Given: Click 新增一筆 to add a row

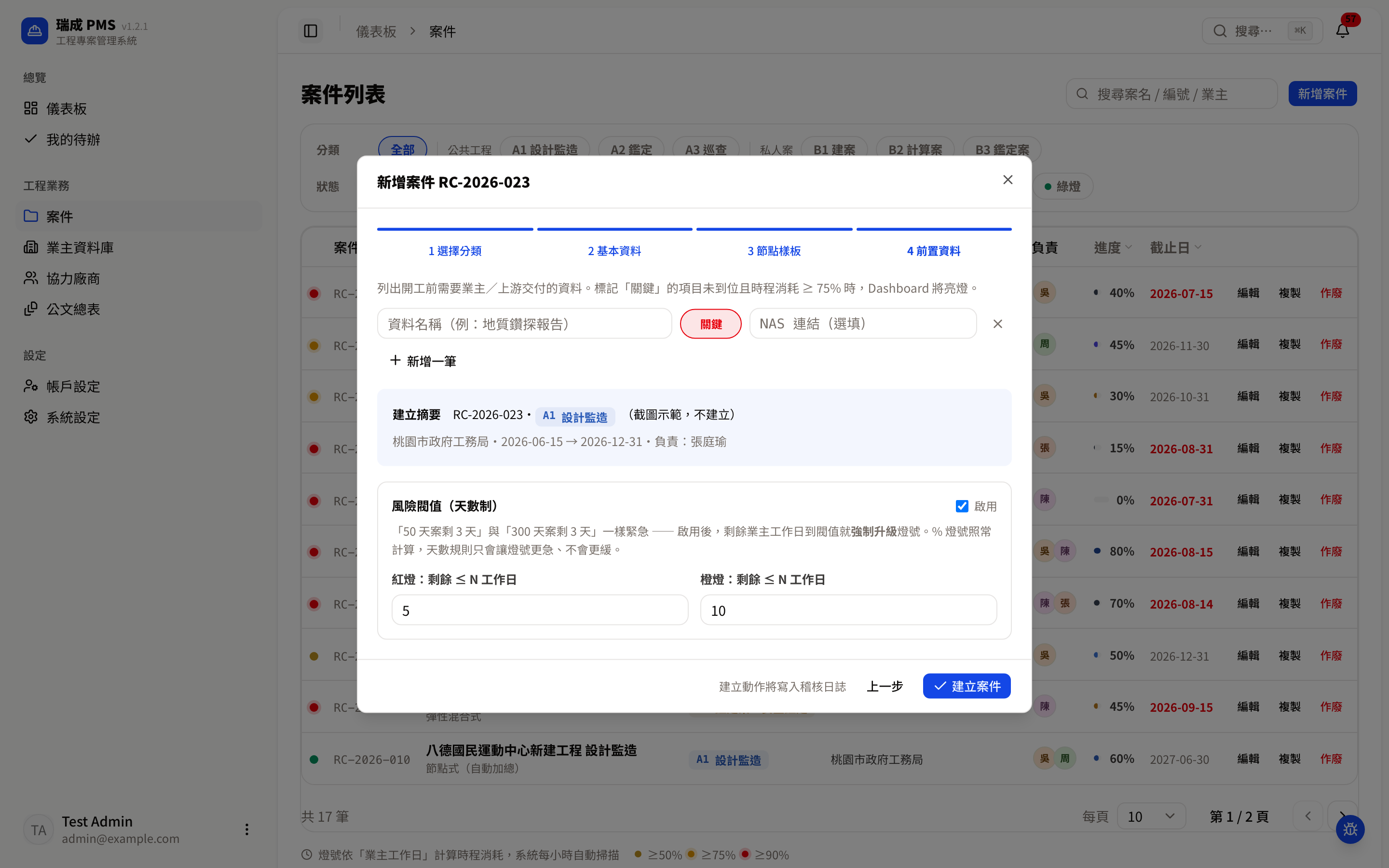Looking at the screenshot, I should click(423, 361).
